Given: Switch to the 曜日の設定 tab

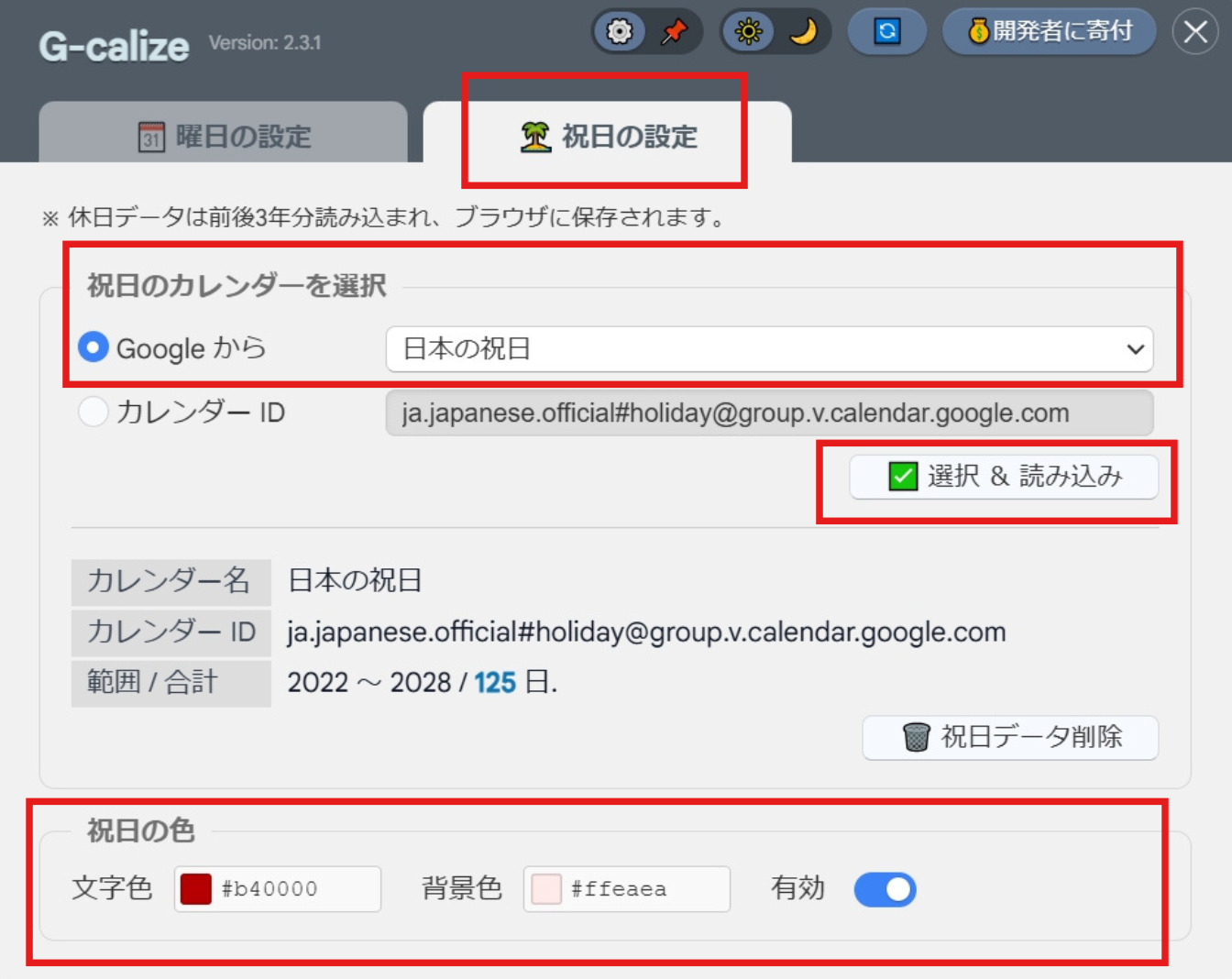Looking at the screenshot, I should (x=224, y=135).
